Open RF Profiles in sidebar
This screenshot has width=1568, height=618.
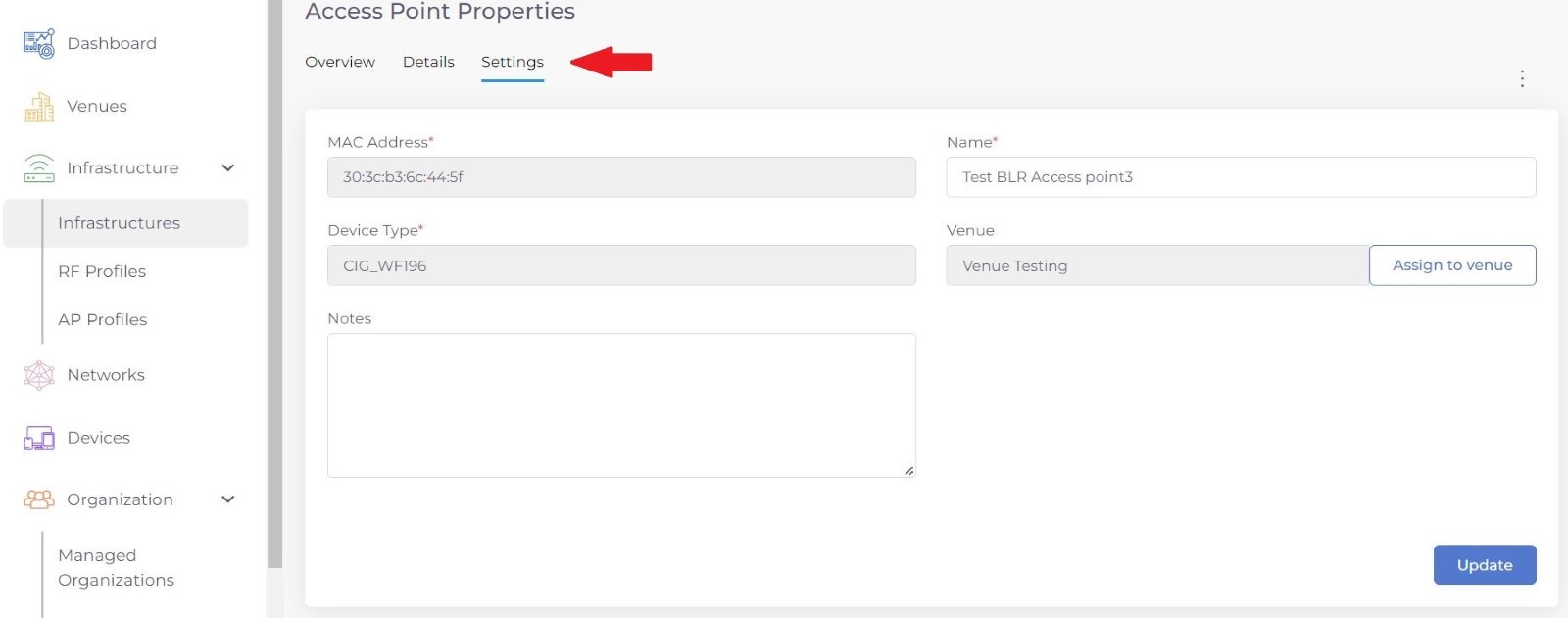pos(102,271)
